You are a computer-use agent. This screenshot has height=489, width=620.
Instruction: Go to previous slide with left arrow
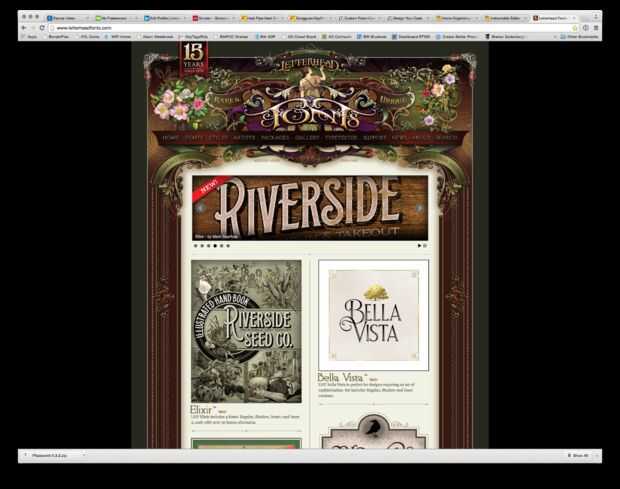(201, 208)
